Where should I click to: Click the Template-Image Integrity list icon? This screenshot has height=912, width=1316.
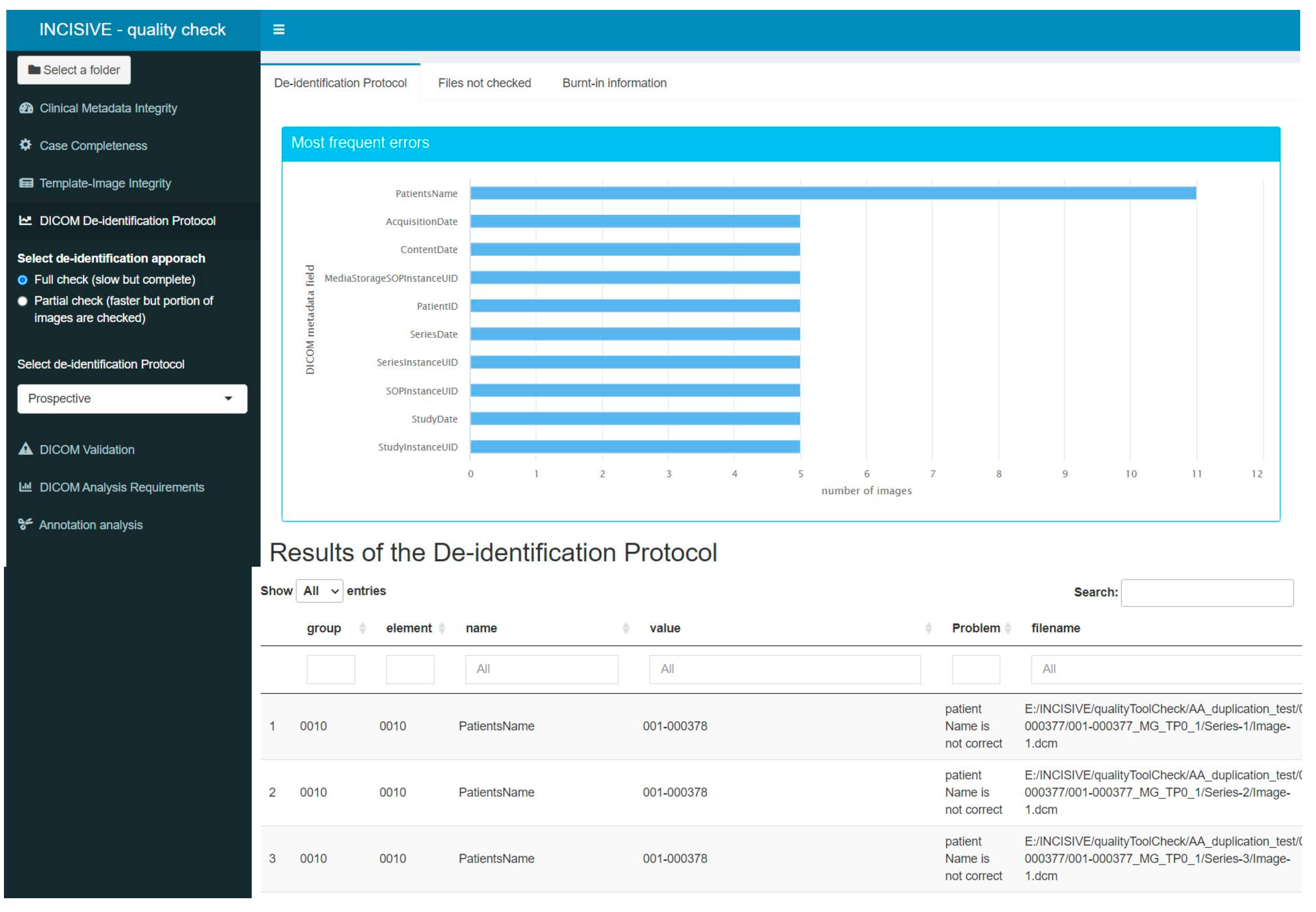pos(26,183)
